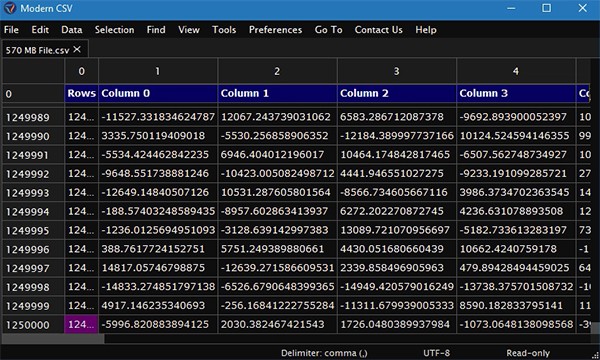The width and height of the screenshot is (600, 360).
Task: Open the Go To menu
Action: pos(328,30)
